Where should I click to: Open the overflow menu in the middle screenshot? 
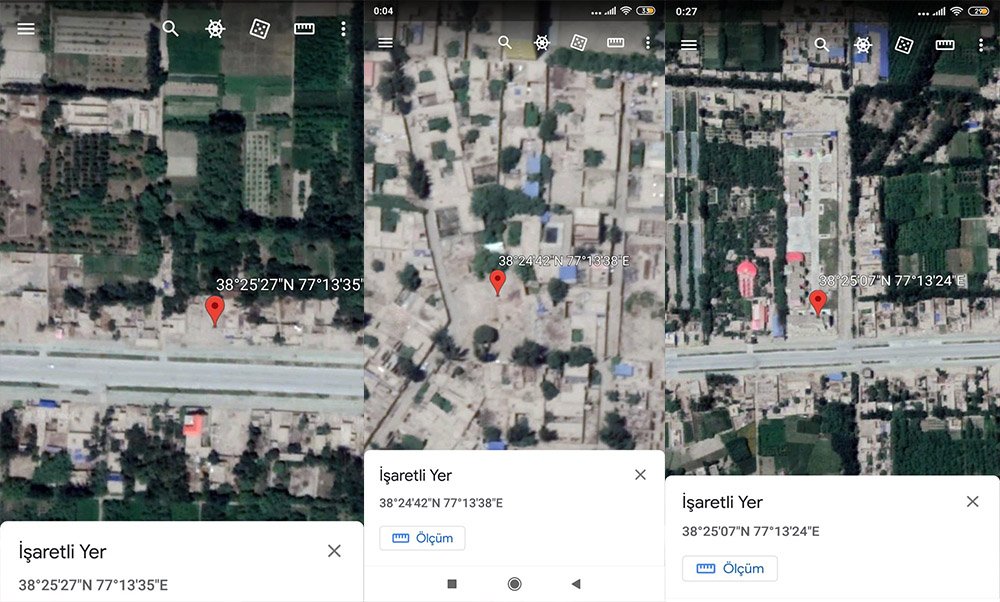[x=648, y=44]
